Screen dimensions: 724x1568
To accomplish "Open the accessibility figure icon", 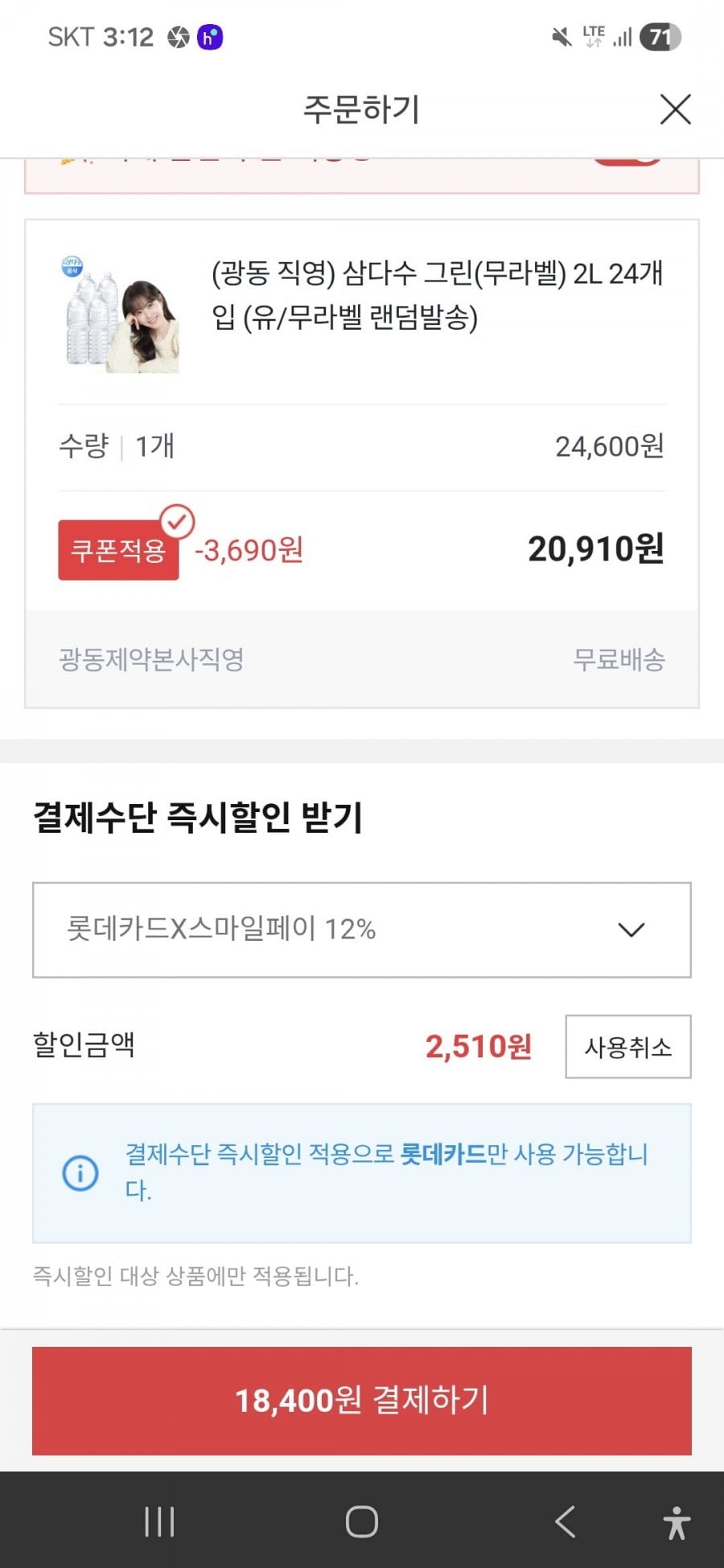I will [677, 1522].
